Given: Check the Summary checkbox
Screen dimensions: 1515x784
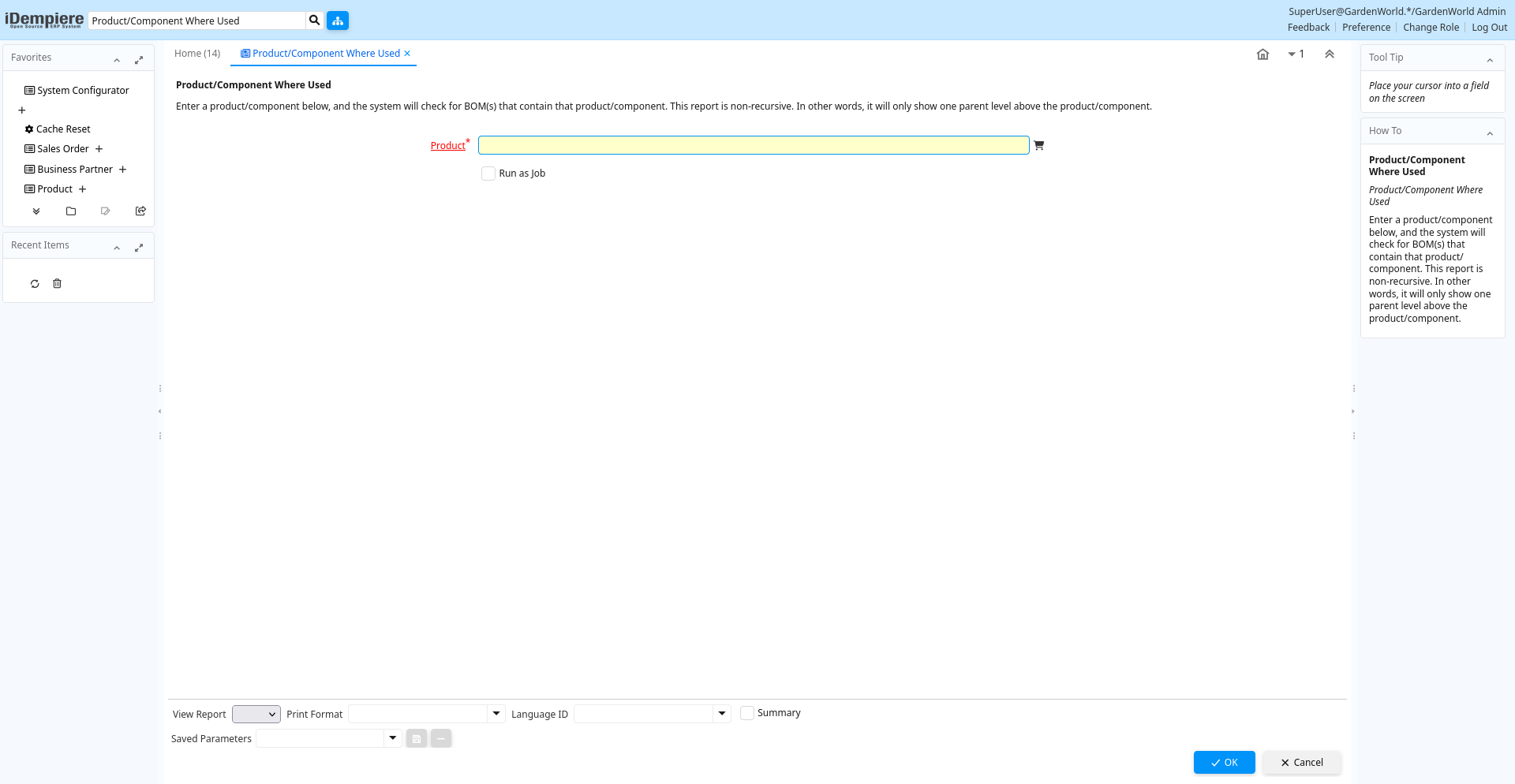Looking at the screenshot, I should [x=747, y=713].
